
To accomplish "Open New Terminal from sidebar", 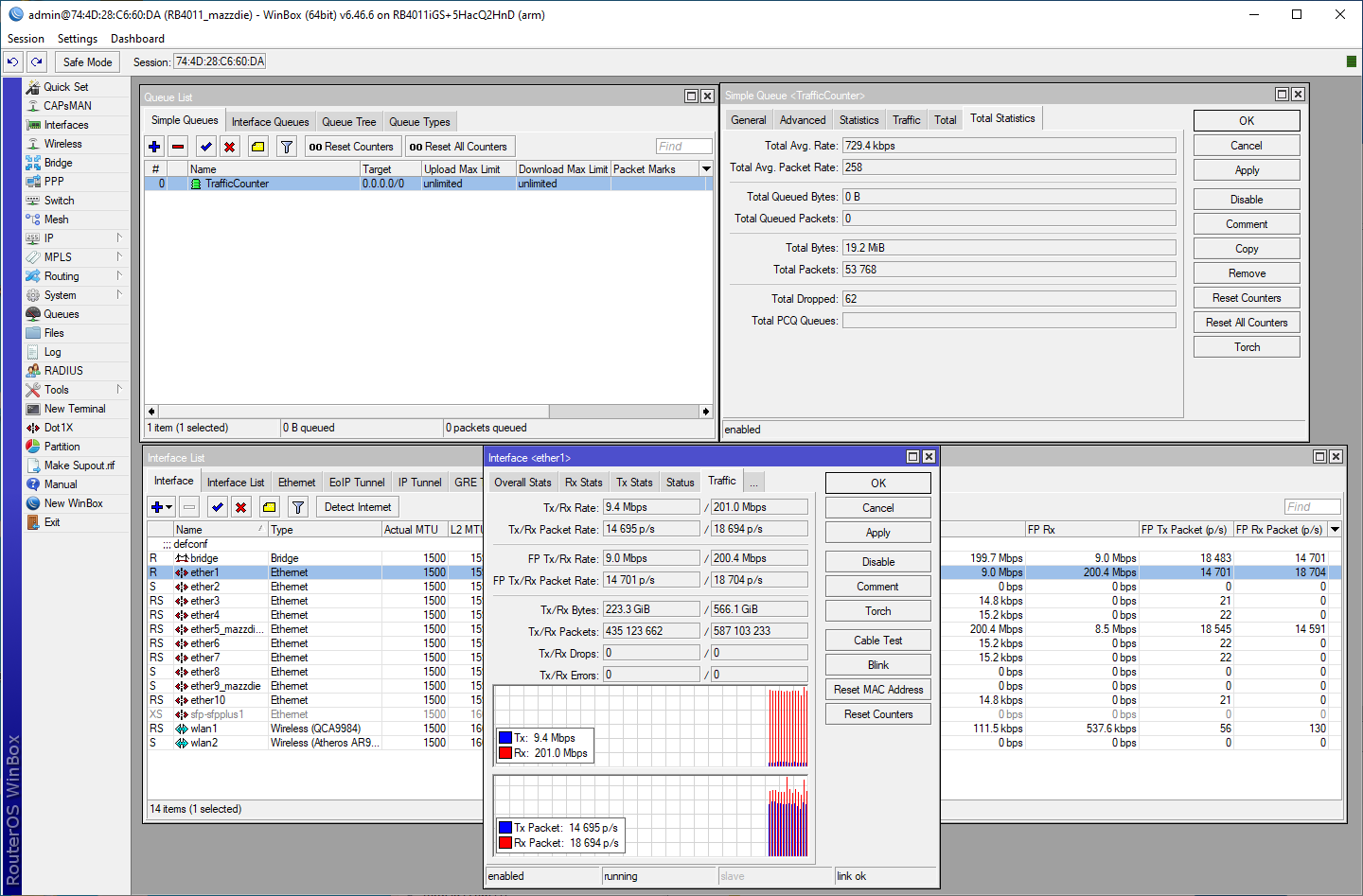I will tap(75, 409).
